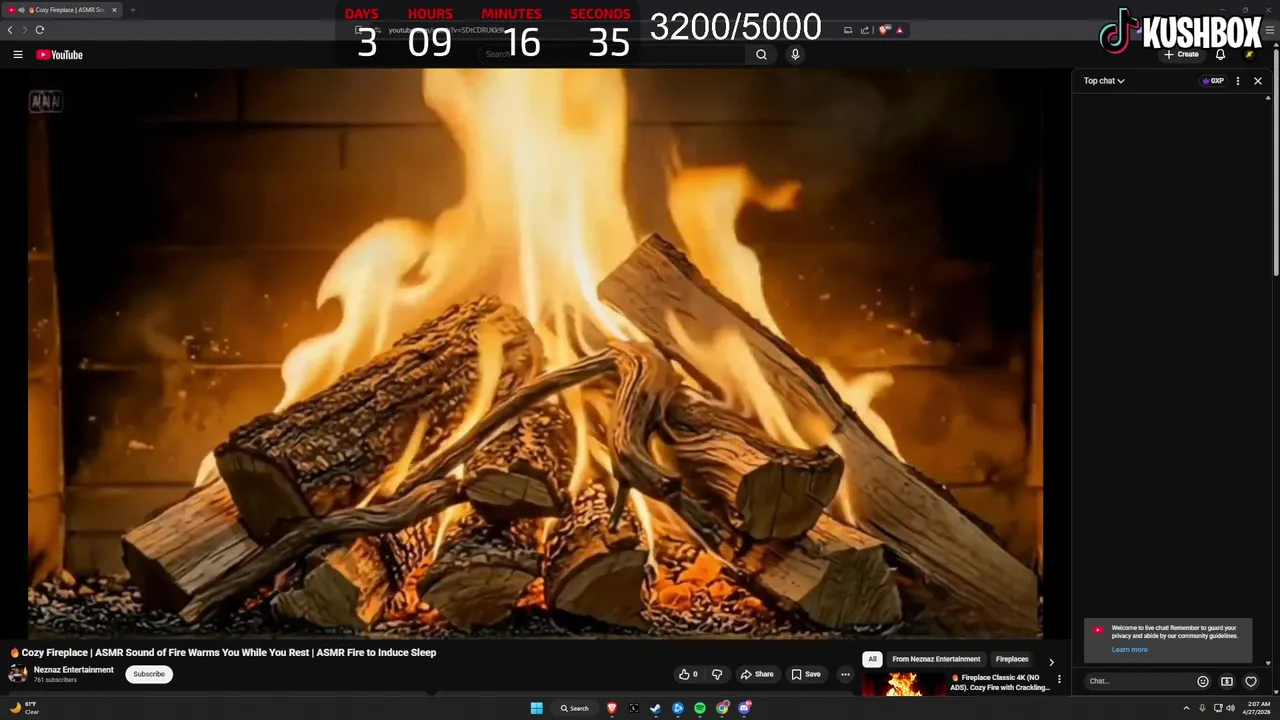Open the taskbar clock and date
This screenshot has width=1280, height=720.
click(x=1257, y=708)
